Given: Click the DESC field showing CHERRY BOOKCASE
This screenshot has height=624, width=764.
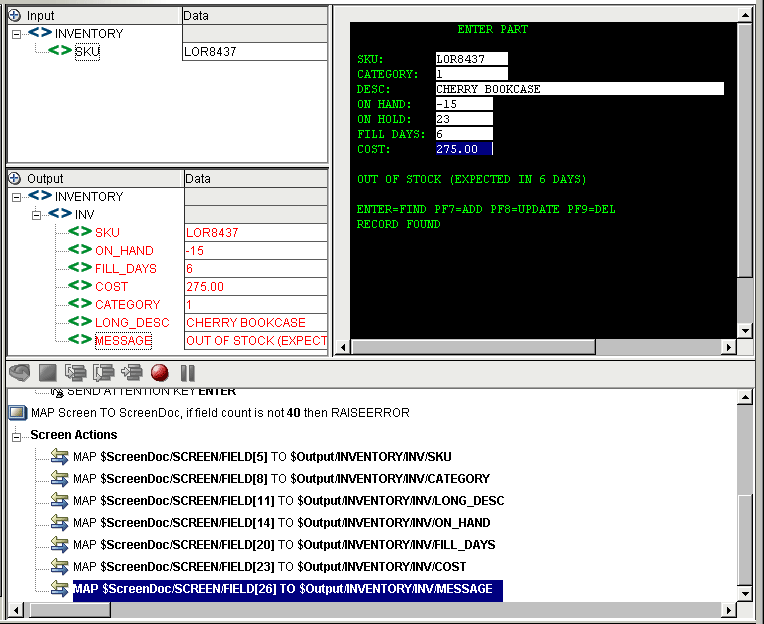Looking at the screenshot, I should [x=579, y=89].
